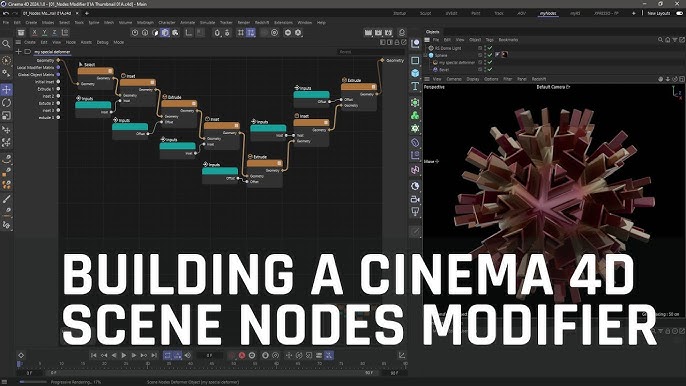The height and width of the screenshot is (386, 686).
Task: Click the Z axis lock icon
Action: tap(54, 33)
